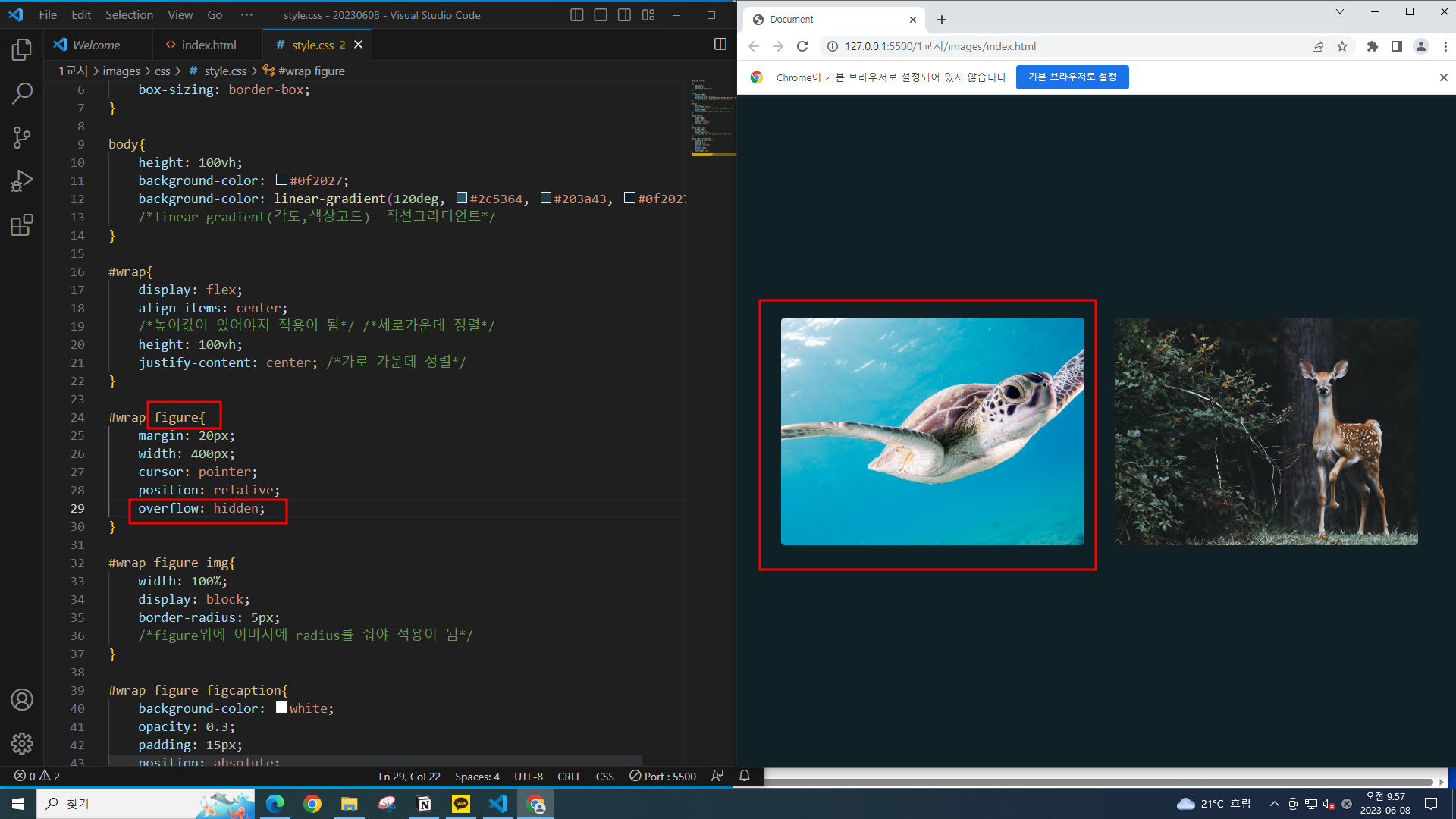Open Run and Debug view
This screenshot has height=819, width=1456.
pyautogui.click(x=22, y=181)
